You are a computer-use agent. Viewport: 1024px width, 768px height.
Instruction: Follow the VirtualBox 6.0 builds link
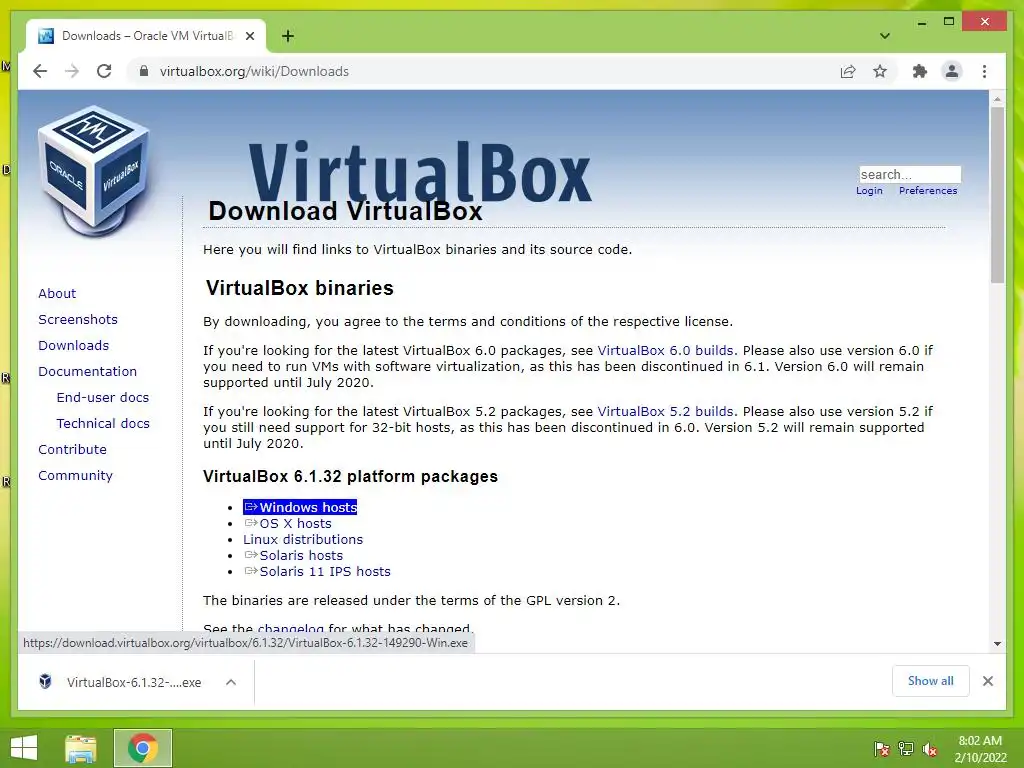point(665,351)
